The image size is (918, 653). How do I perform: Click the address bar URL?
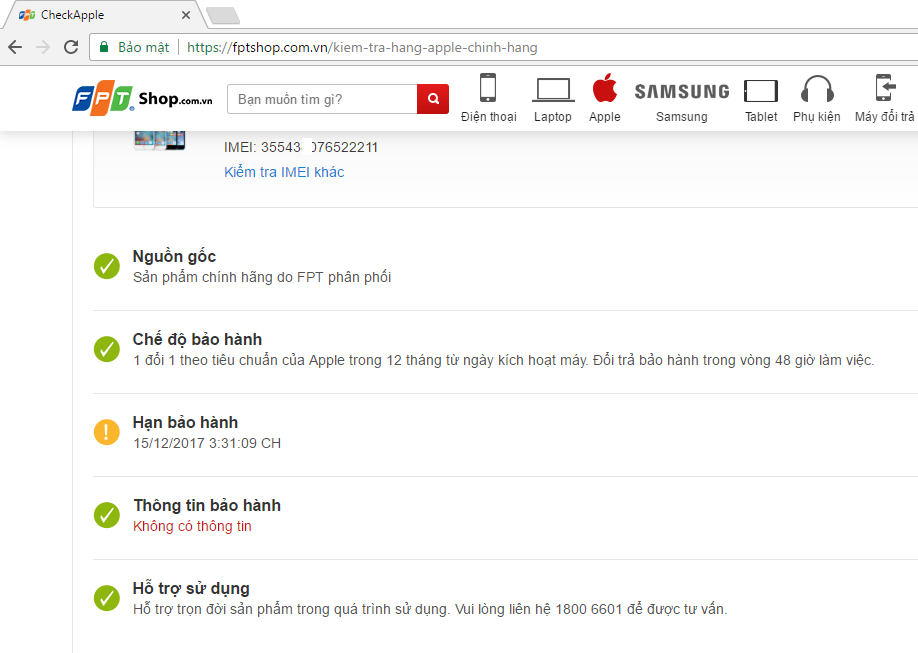tap(362, 47)
